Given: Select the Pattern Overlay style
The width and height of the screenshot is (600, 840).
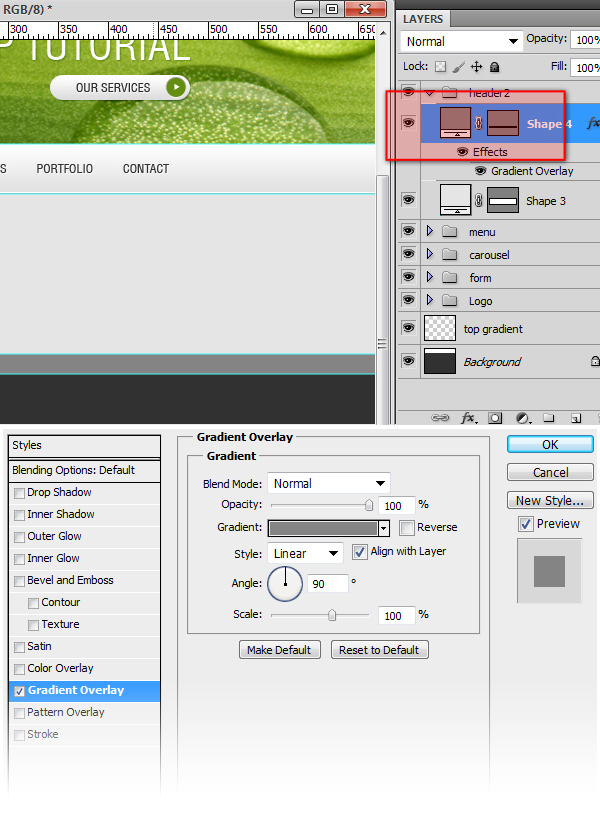Looking at the screenshot, I should [66, 712].
